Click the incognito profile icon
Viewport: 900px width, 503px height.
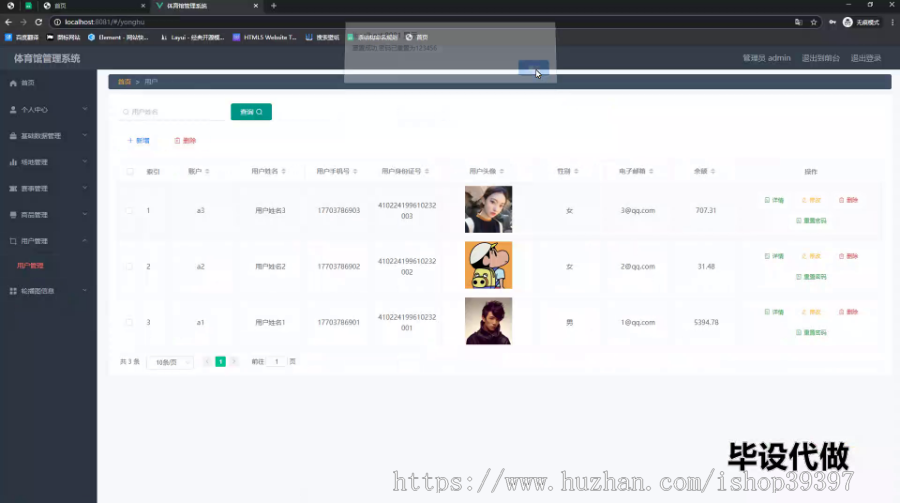[848, 22]
